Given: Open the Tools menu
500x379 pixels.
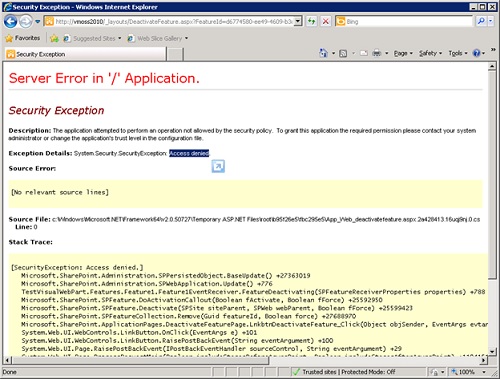Looking at the screenshot, I should [458, 53].
